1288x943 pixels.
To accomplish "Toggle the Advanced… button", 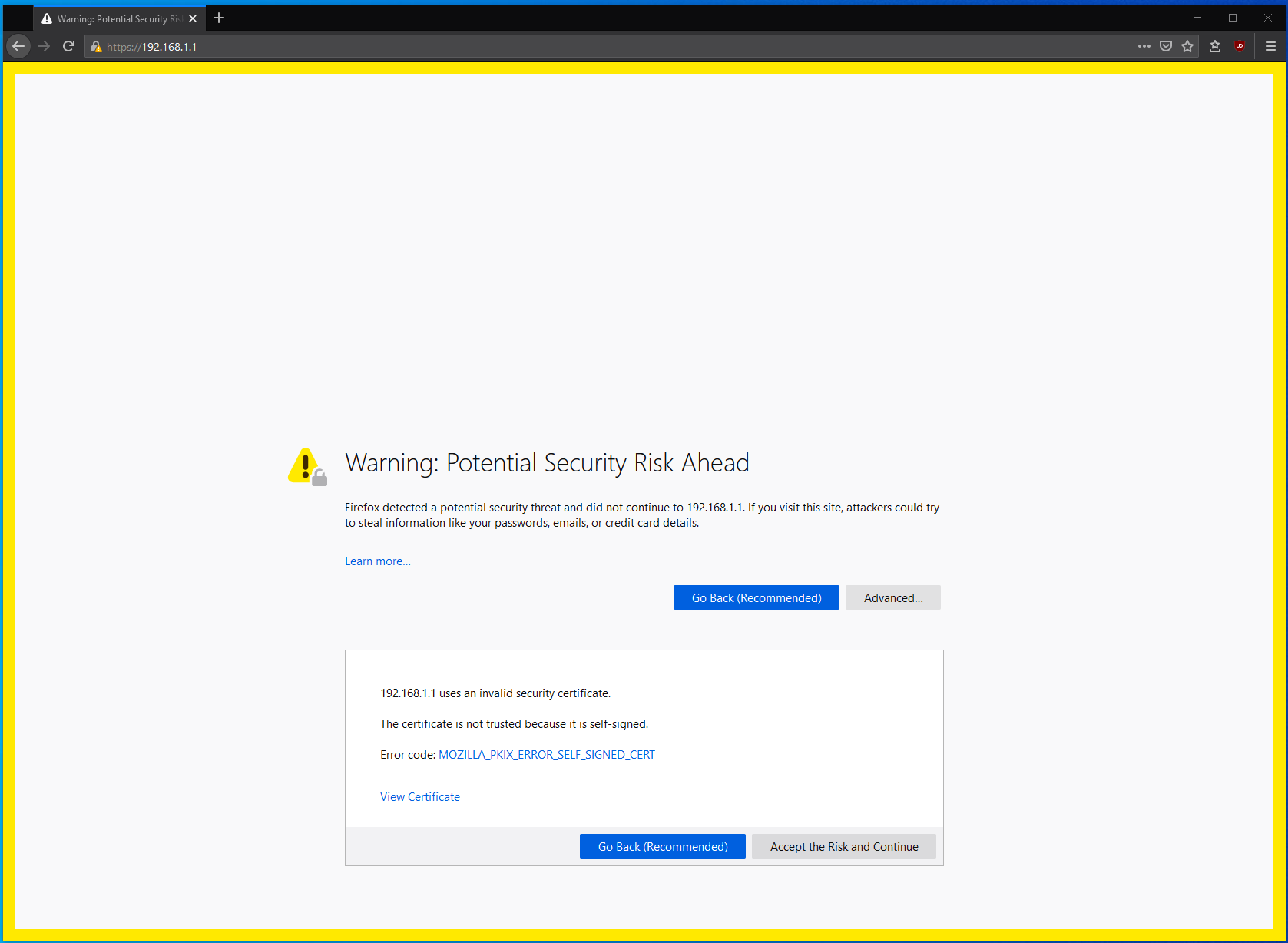I will (x=893, y=597).
